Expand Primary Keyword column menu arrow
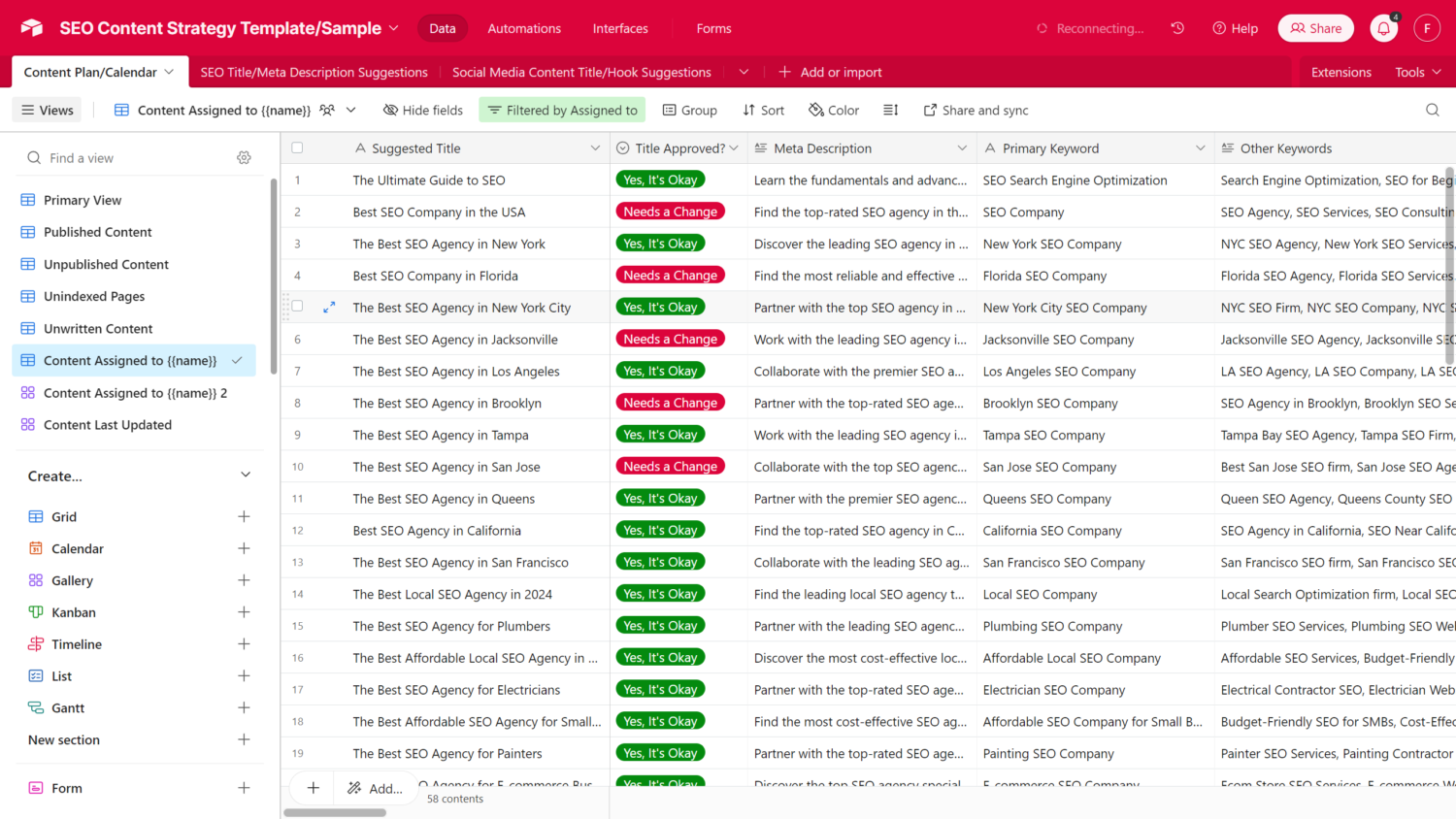This screenshot has height=819, width=1456. click(1200, 148)
